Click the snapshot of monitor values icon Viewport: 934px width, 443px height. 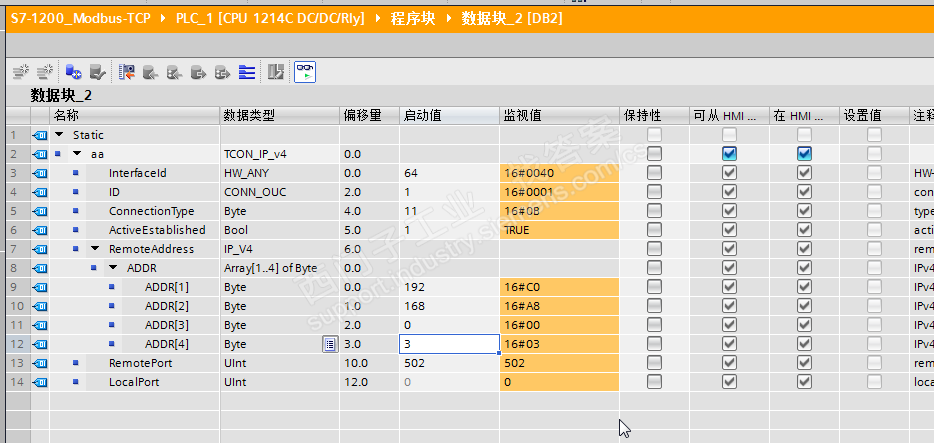[126, 73]
